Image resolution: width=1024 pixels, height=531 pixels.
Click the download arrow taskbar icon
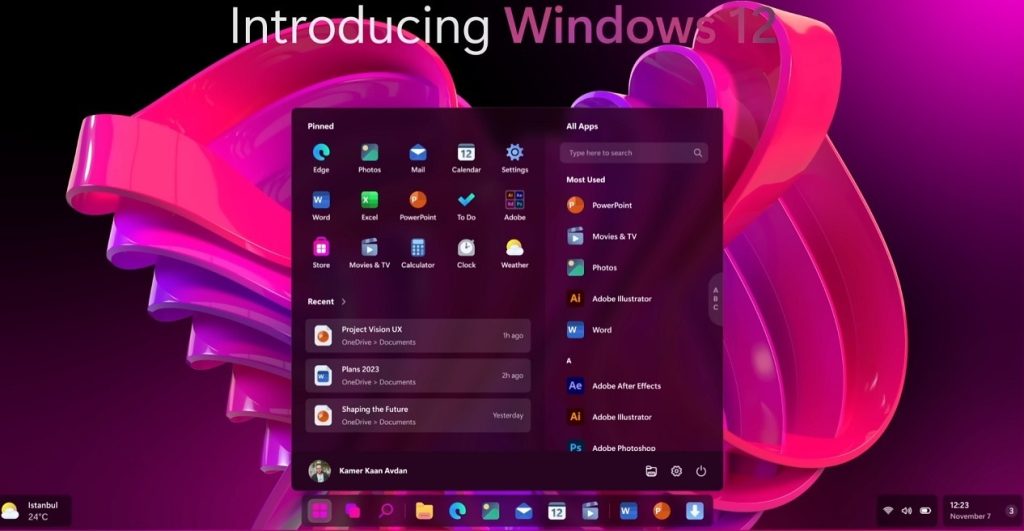(695, 511)
